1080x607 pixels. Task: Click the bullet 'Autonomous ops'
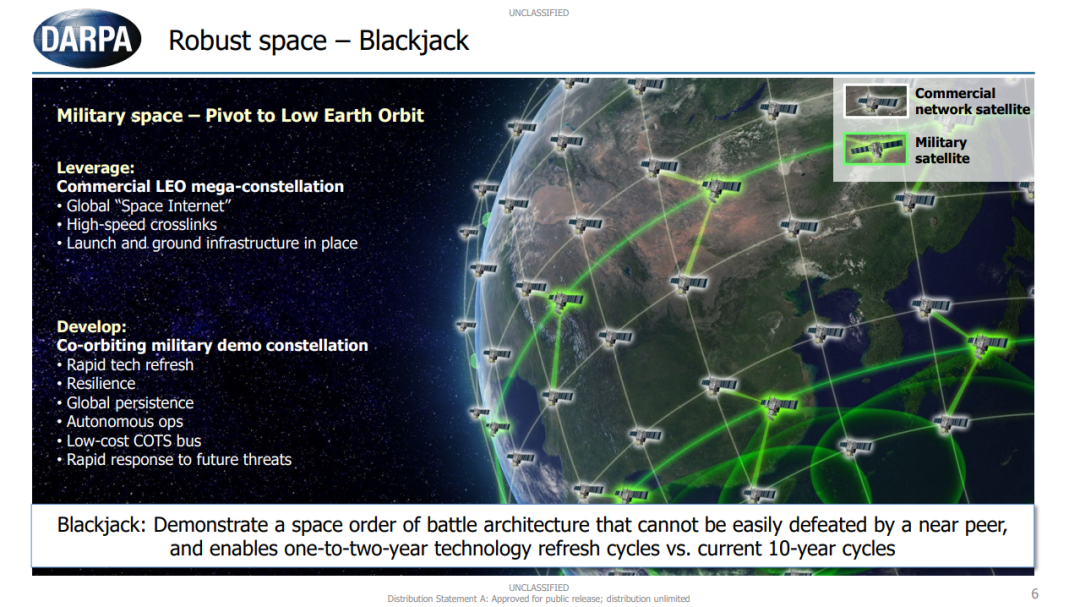click(125, 422)
